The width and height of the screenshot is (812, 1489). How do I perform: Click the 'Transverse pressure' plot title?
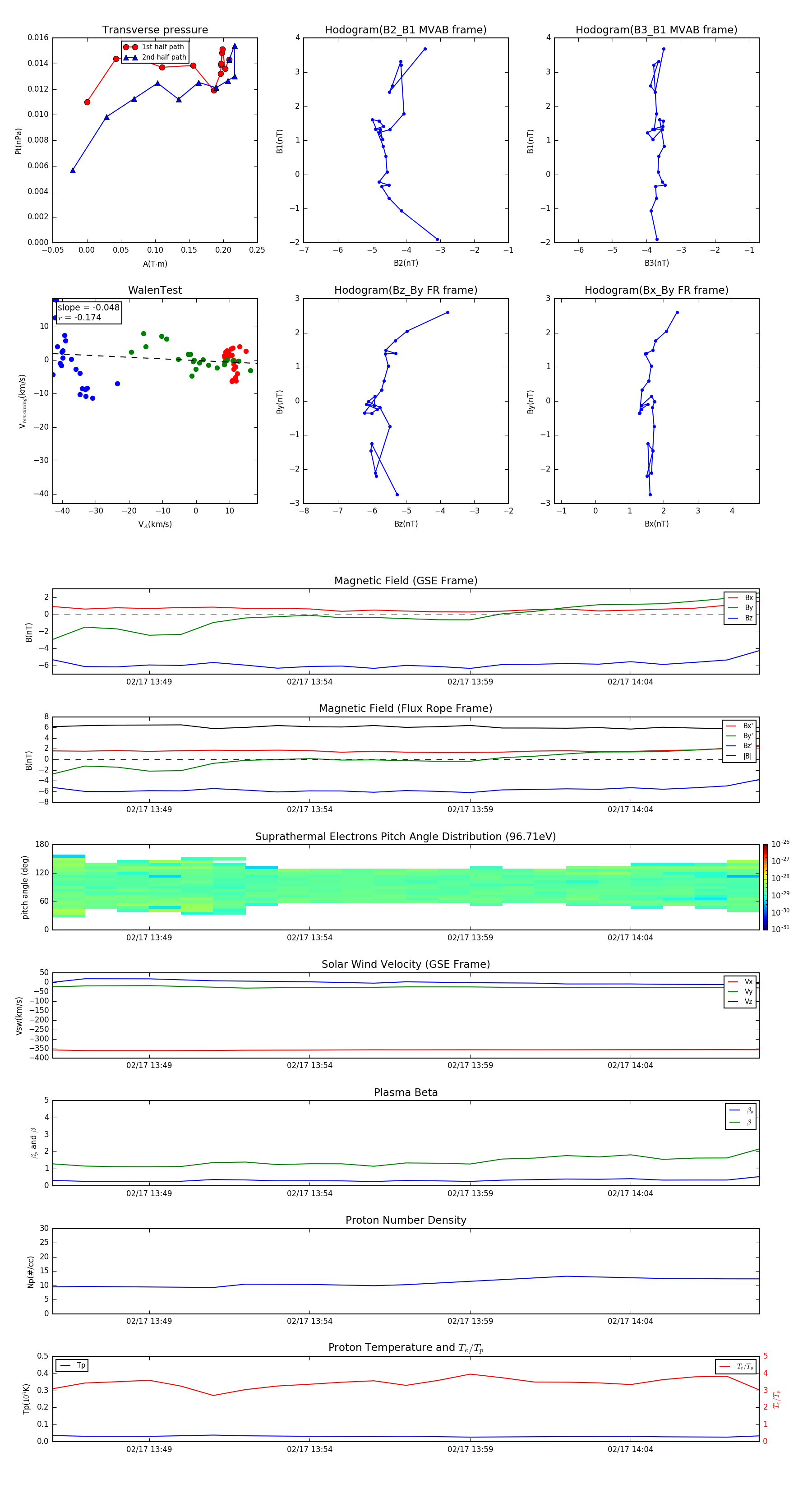[x=155, y=29]
